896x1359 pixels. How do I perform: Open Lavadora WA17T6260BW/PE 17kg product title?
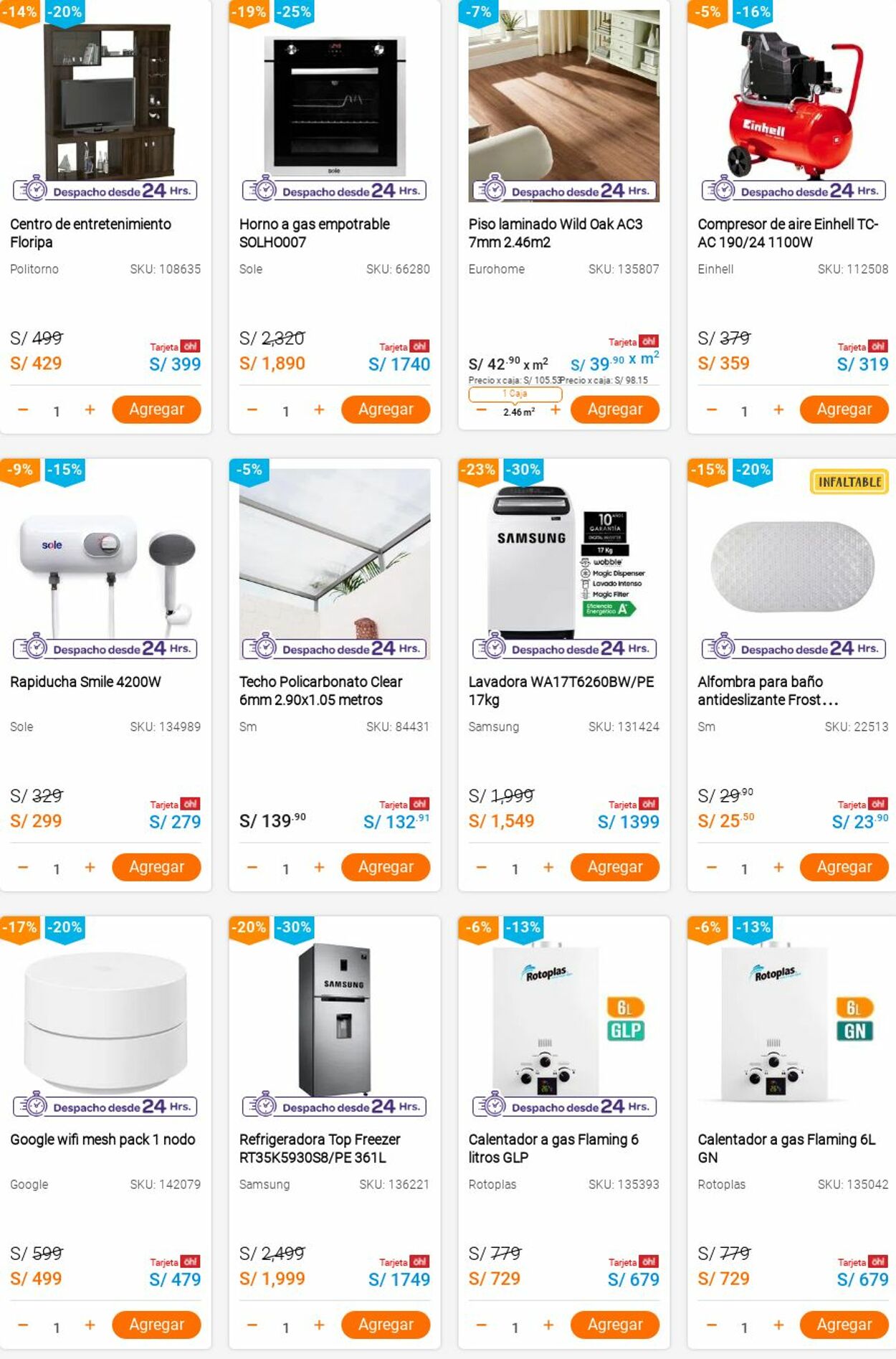(x=561, y=691)
